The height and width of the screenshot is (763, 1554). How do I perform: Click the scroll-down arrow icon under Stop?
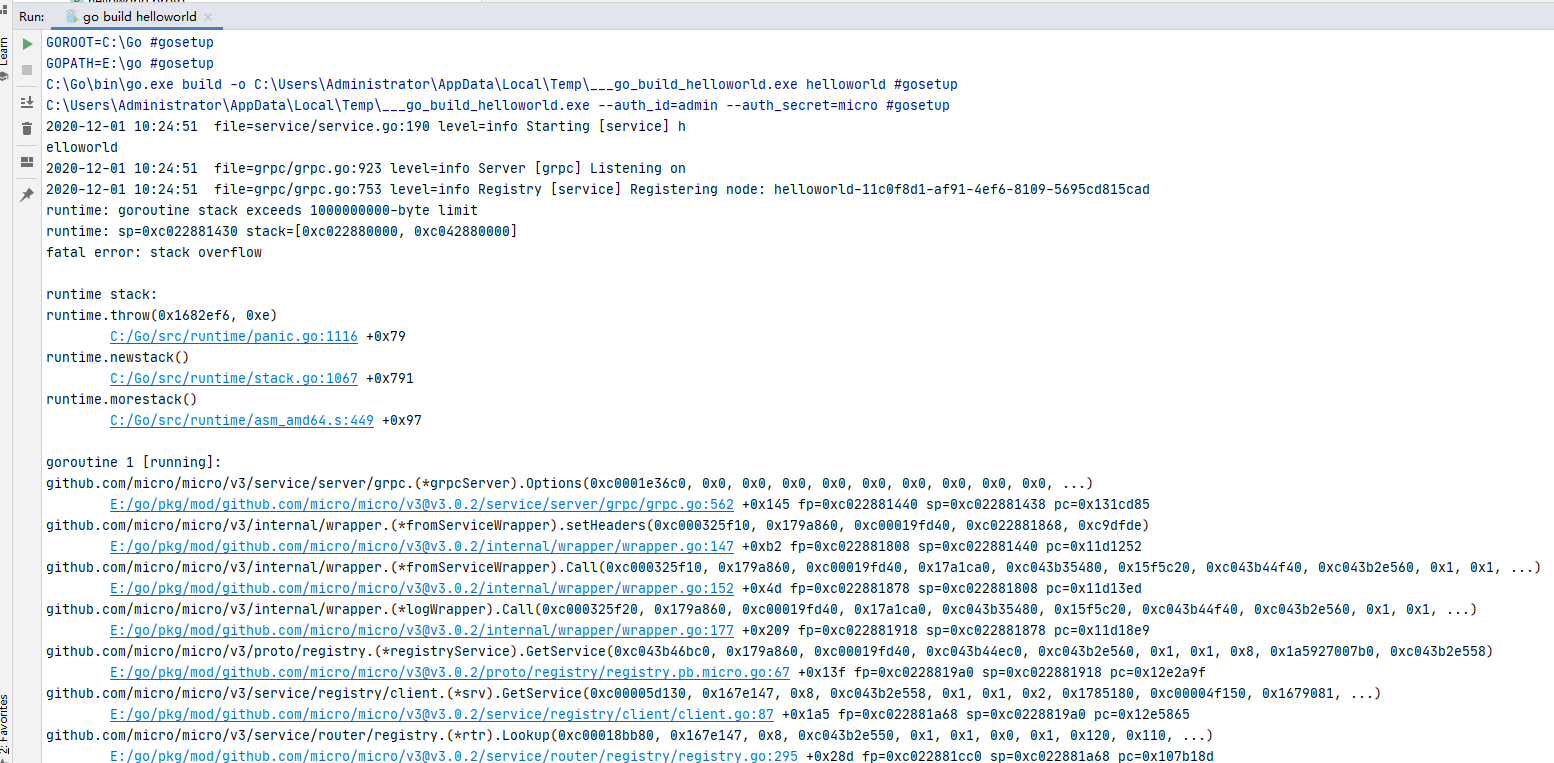coord(27,101)
